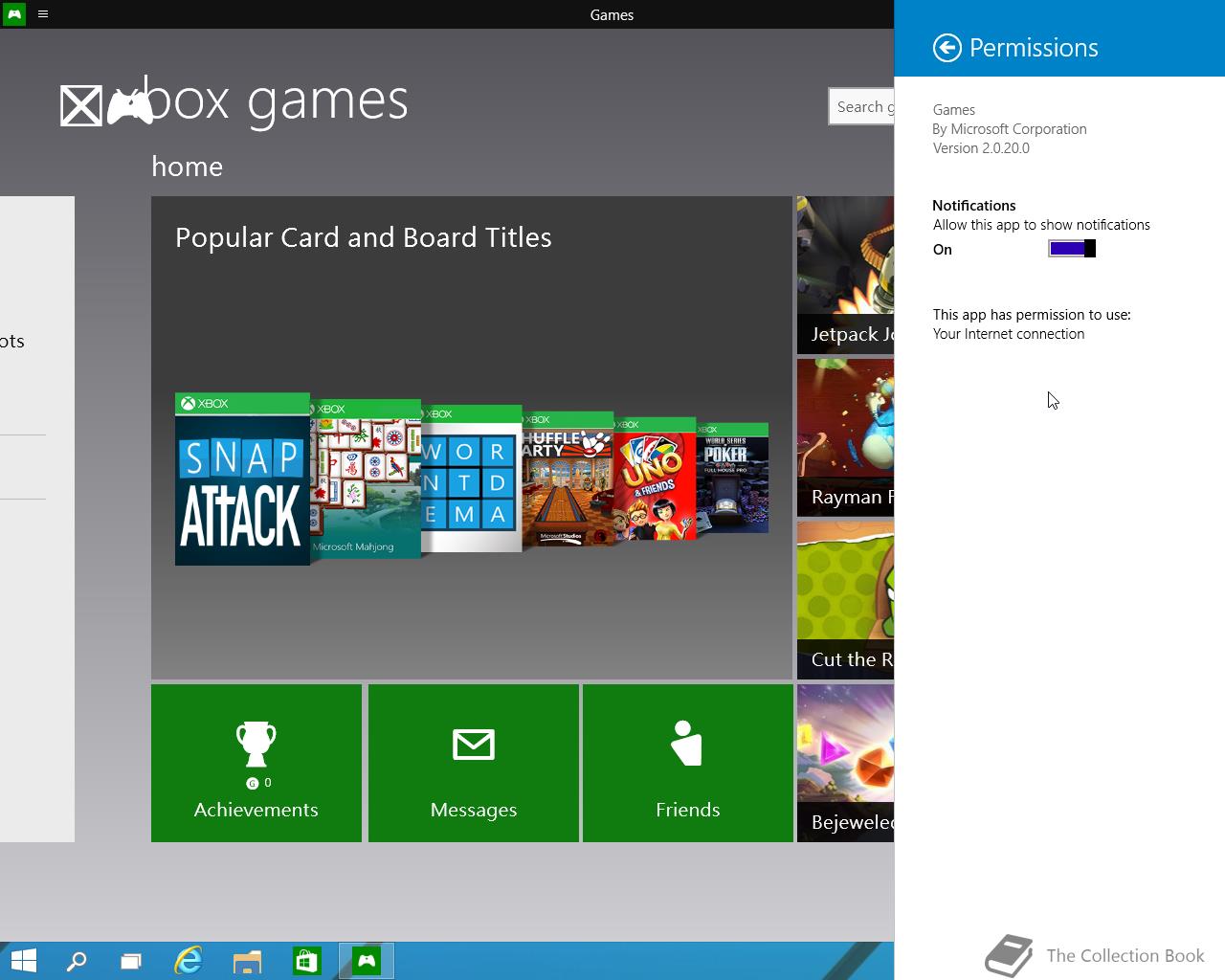
Task: Click the Games app taskbar button
Action: tap(367, 961)
